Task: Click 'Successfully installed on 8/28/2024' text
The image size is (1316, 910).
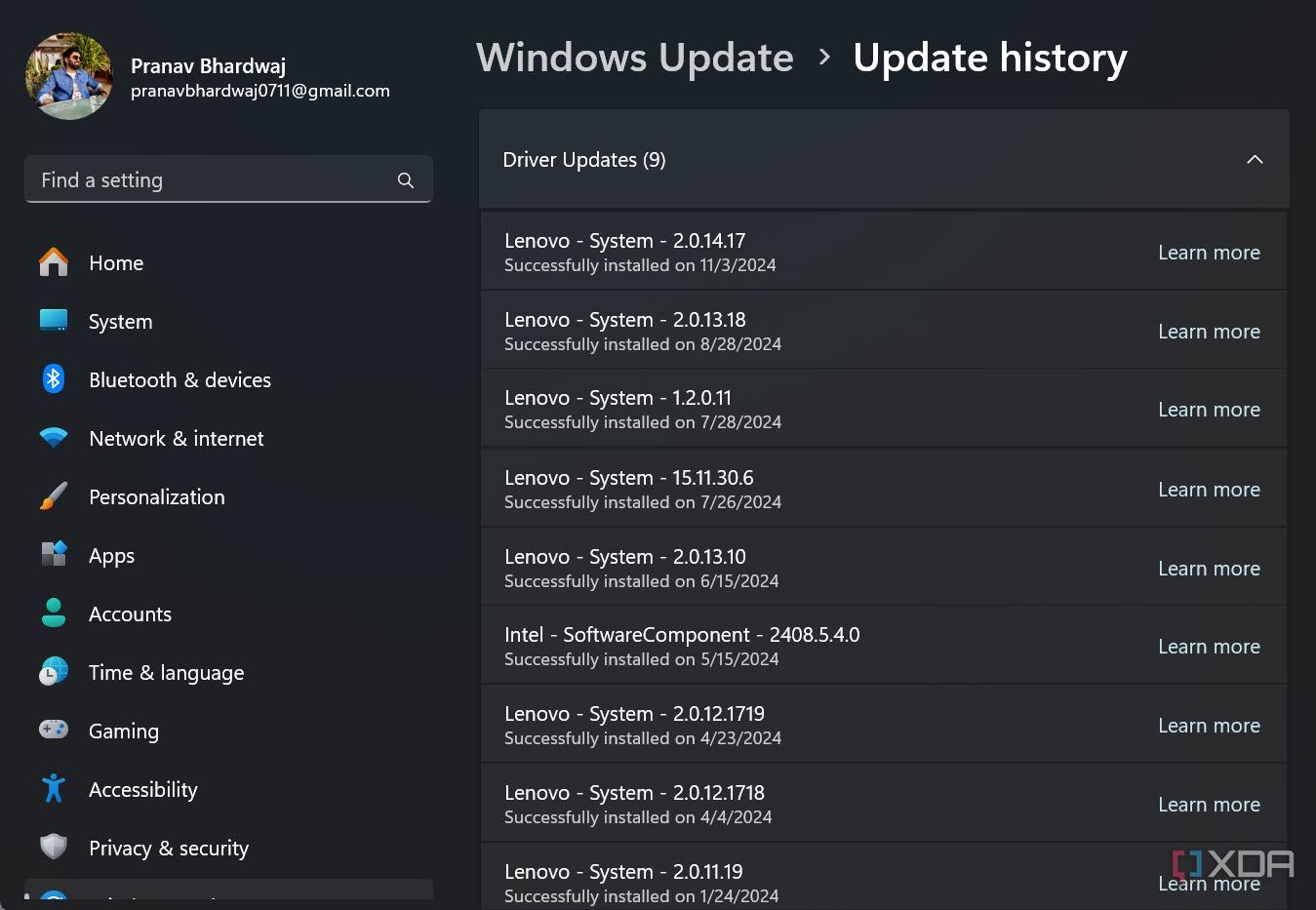Action: 643,344
